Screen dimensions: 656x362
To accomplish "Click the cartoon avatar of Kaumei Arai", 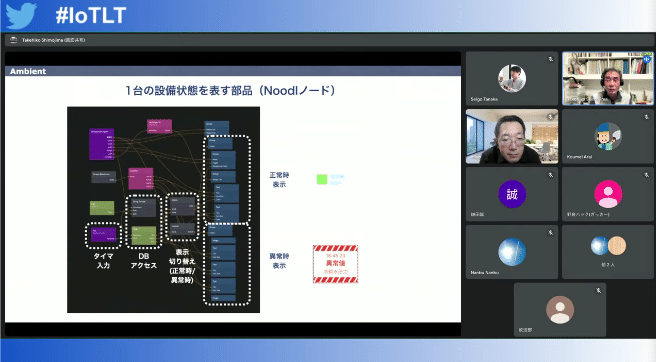I will tap(607, 136).
